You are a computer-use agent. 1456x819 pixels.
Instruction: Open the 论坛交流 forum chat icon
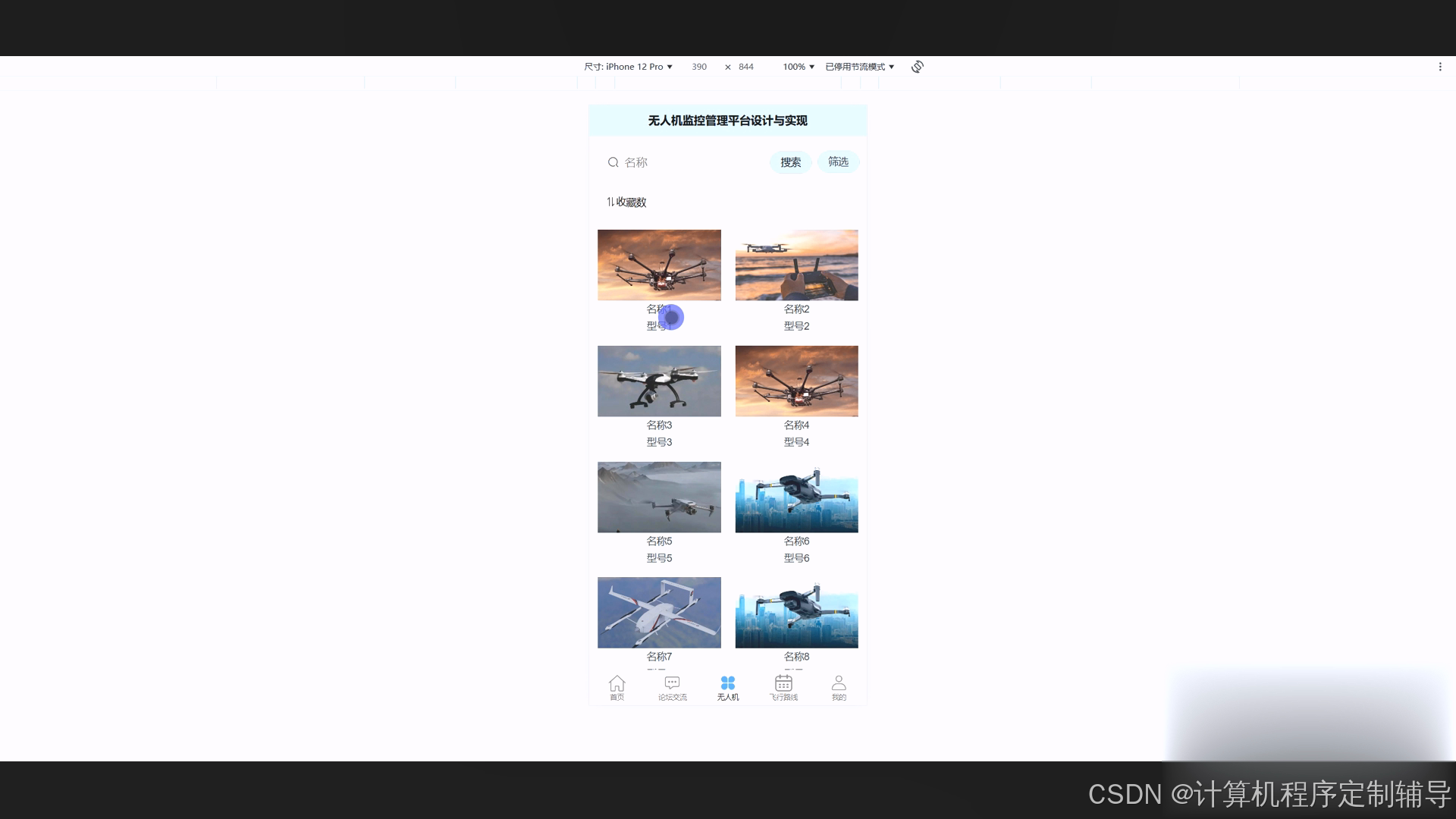[672, 684]
